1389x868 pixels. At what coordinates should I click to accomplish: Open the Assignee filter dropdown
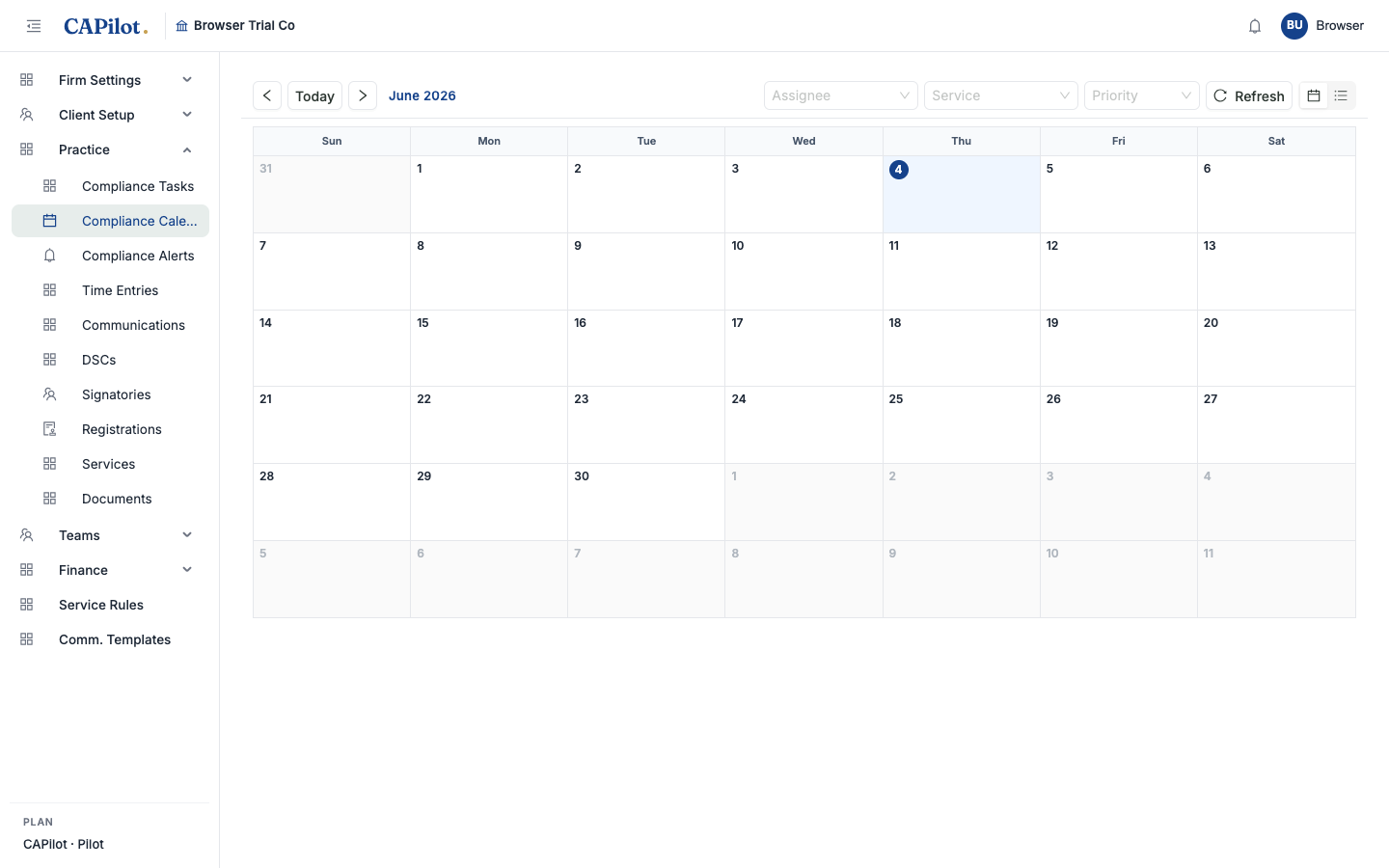coord(841,95)
